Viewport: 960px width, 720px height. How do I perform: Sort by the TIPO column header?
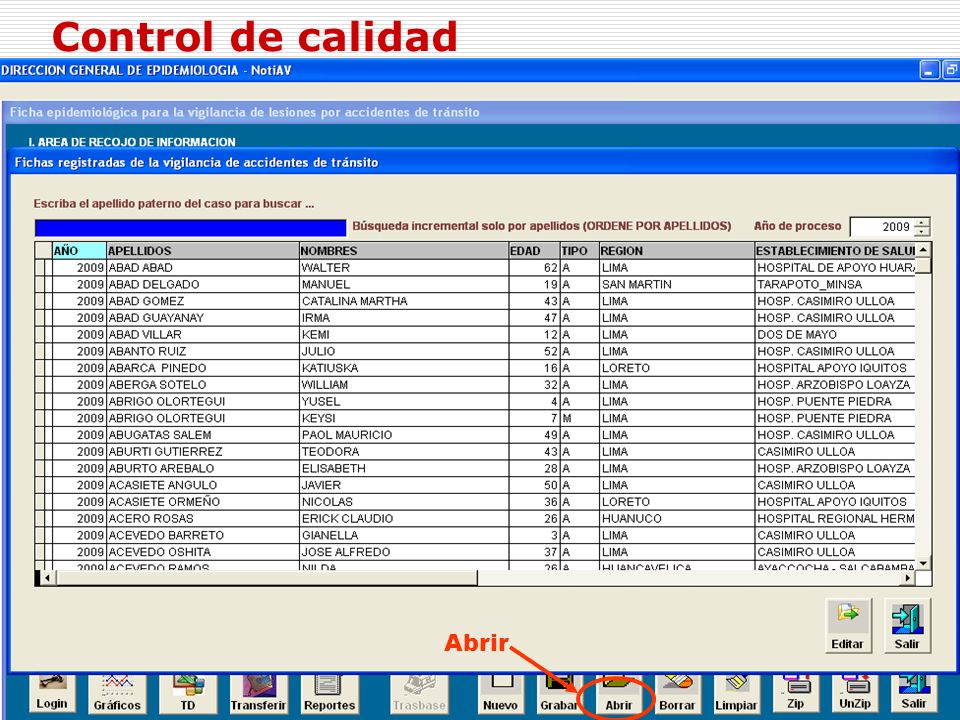[x=580, y=250]
